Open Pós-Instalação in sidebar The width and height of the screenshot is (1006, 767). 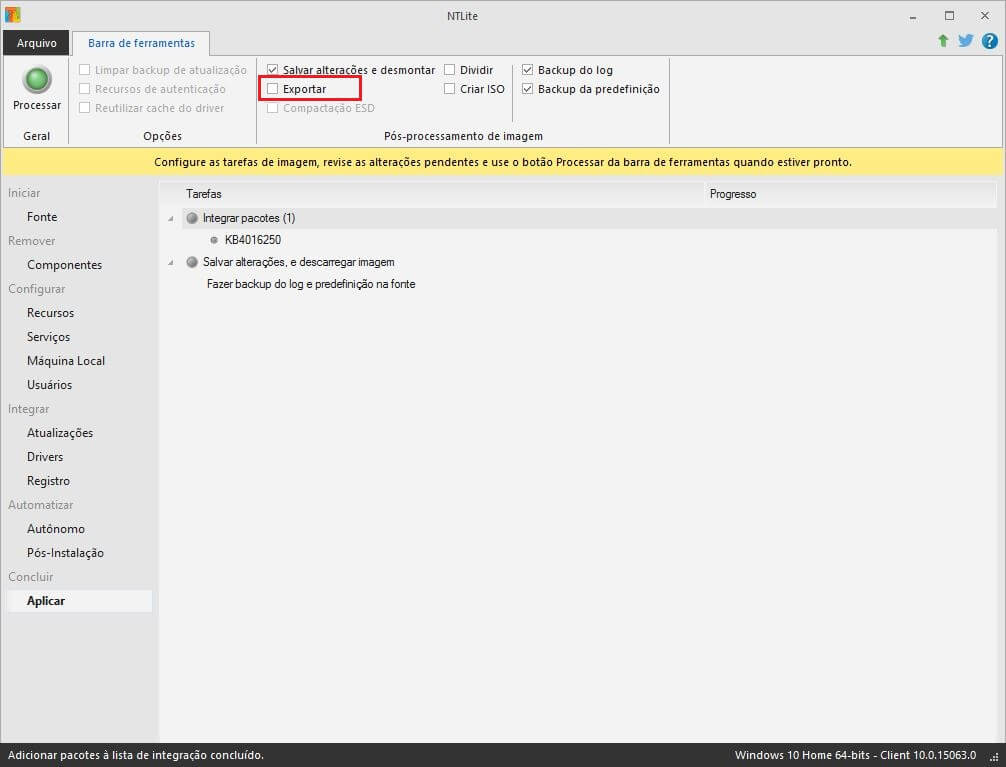[65, 553]
